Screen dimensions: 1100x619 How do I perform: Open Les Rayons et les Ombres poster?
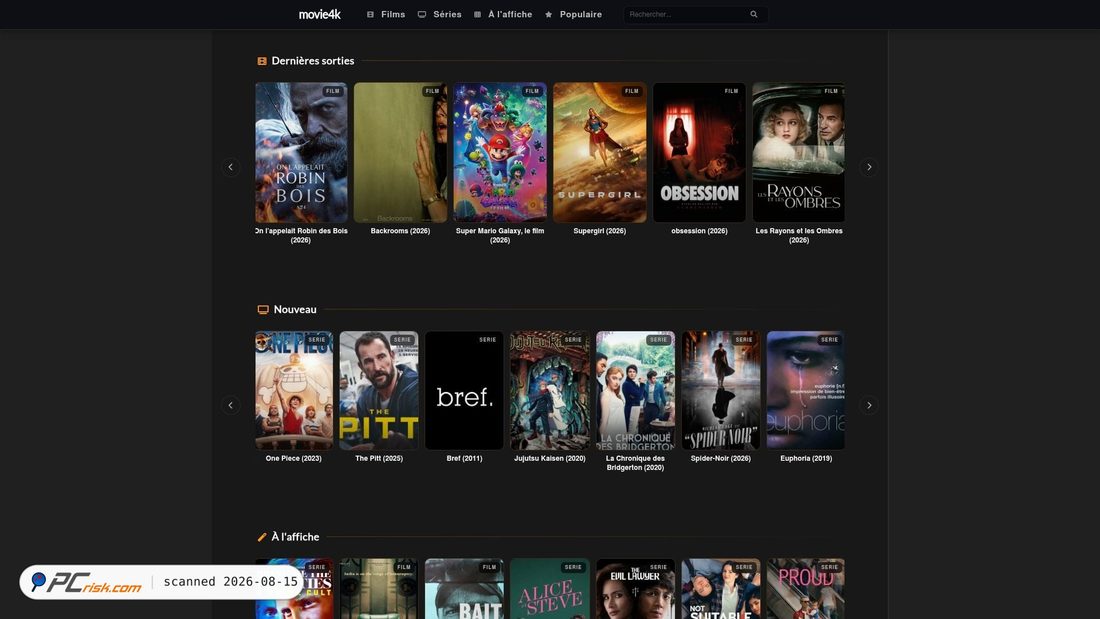(798, 152)
